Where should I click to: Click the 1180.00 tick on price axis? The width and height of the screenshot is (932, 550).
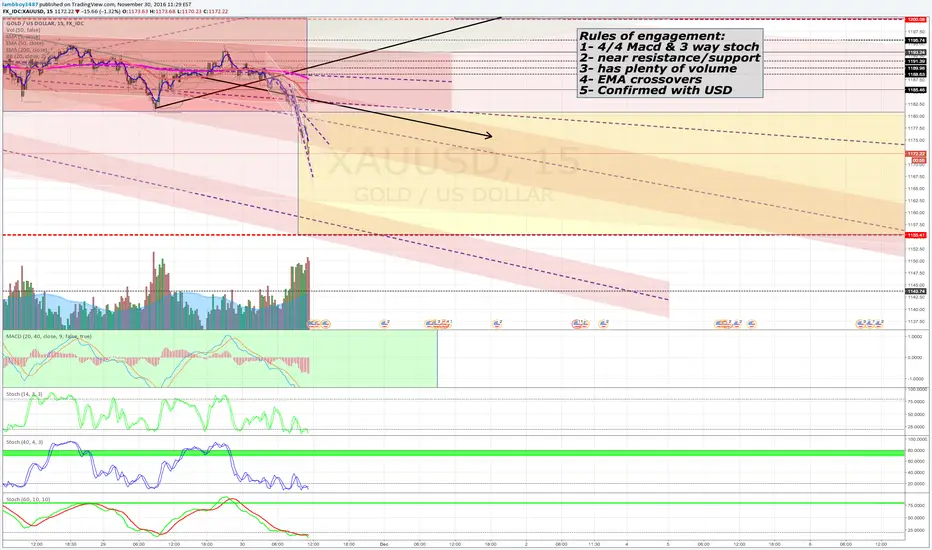click(x=915, y=116)
